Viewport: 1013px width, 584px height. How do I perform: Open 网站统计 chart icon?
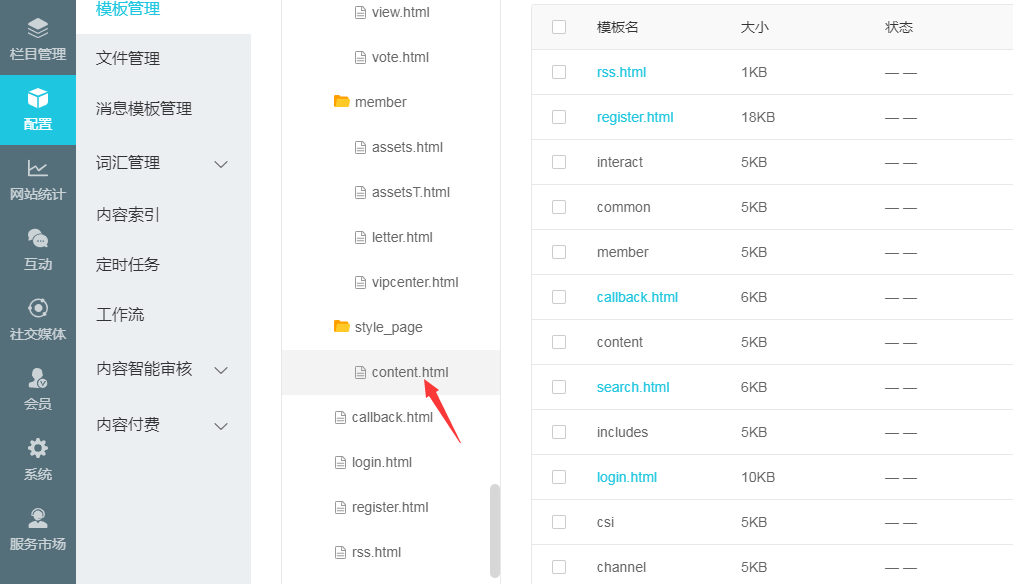click(x=38, y=168)
